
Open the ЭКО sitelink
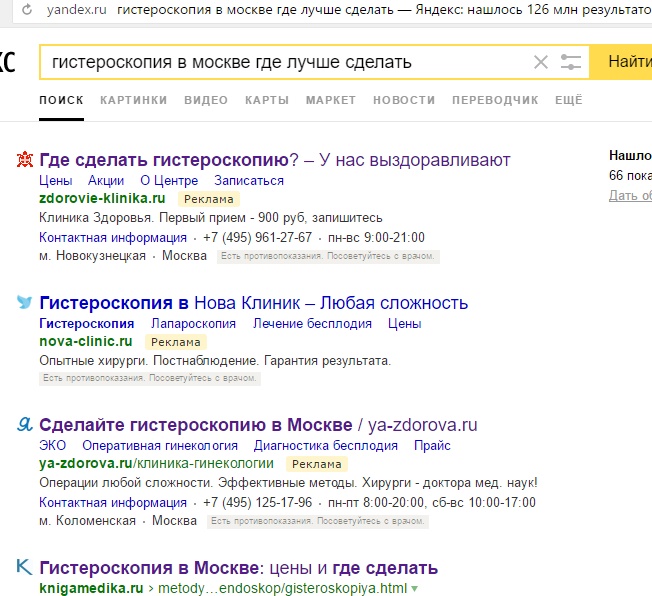(x=52, y=445)
